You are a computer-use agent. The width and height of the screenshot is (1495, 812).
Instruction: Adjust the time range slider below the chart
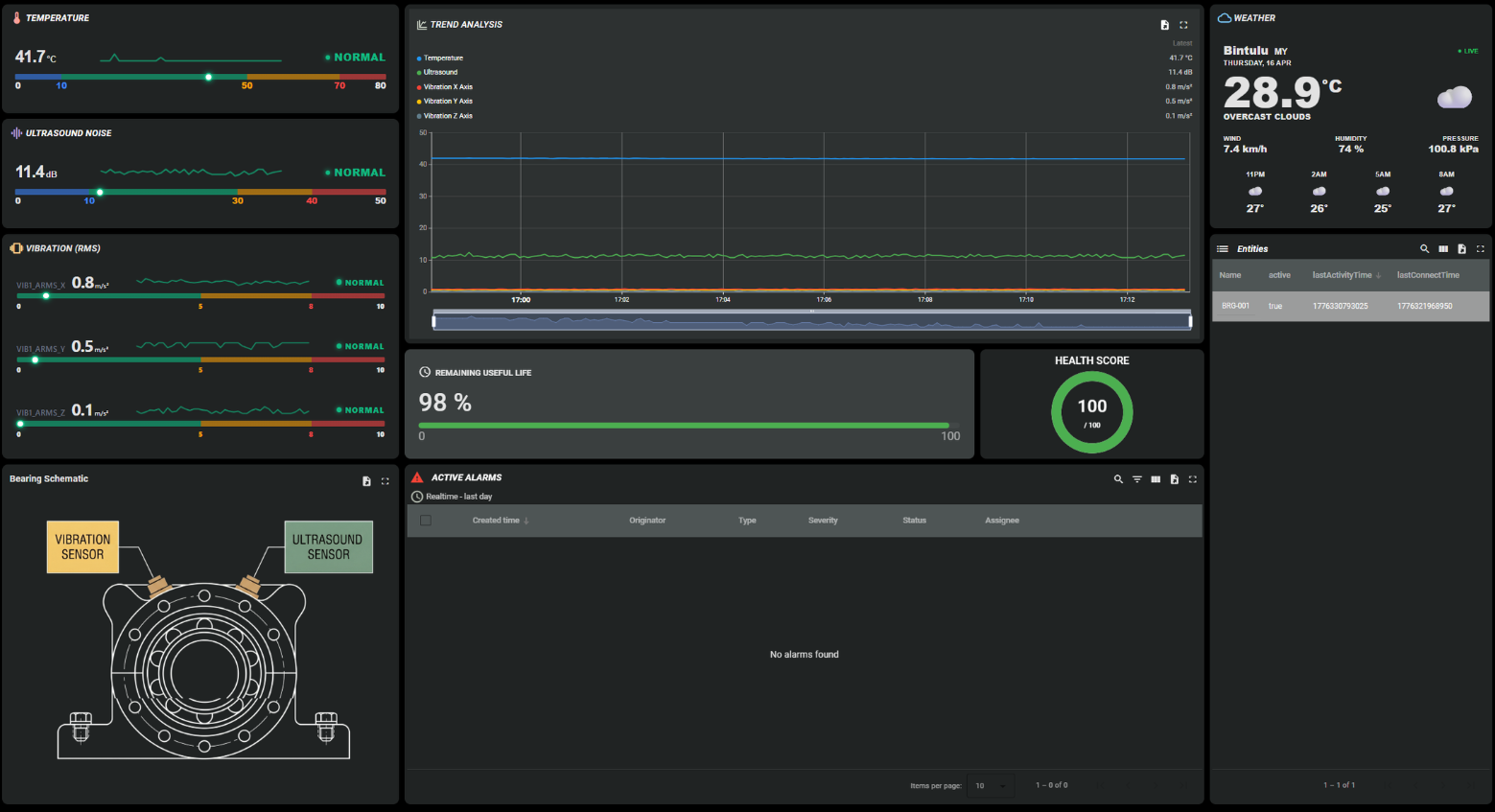pyautogui.click(x=811, y=319)
